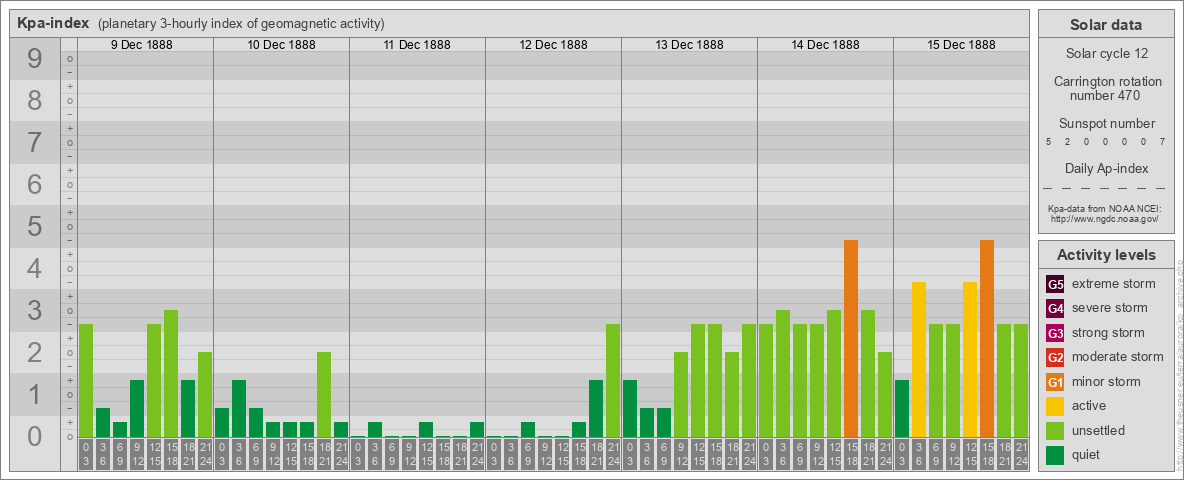
Task: Click the 18-21 bar on 10 Dec
Action: click(x=324, y=395)
